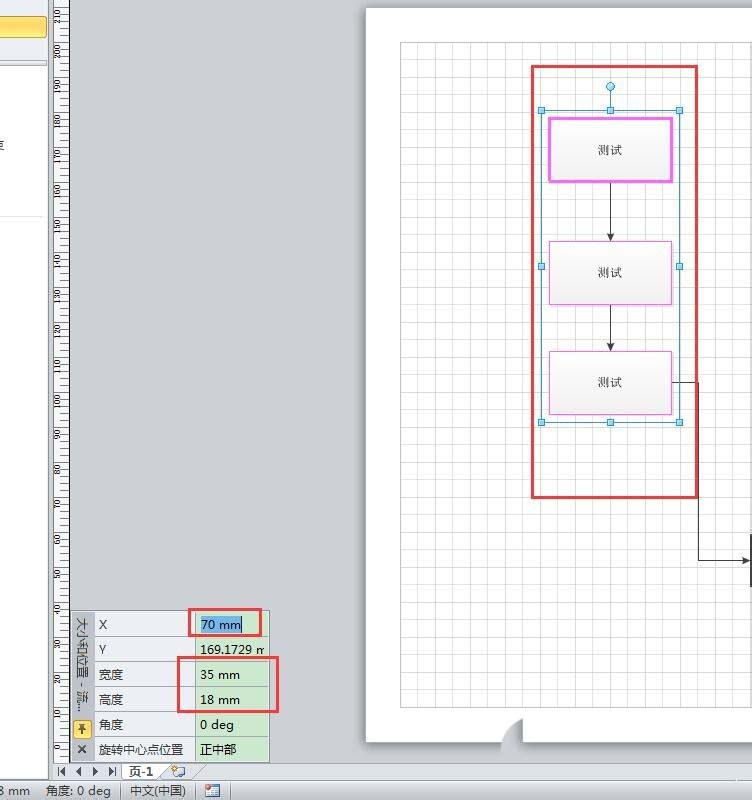Click the right-middle selection handle
This screenshot has height=800, width=752.
coord(680,266)
